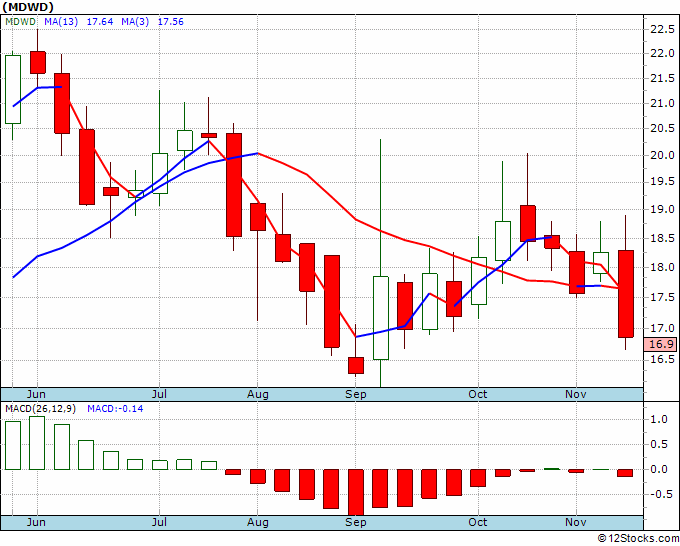Image resolution: width=680 pixels, height=546 pixels.
Task: Click the highlighted 16.9 current price tag
Action: pos(661,344)
